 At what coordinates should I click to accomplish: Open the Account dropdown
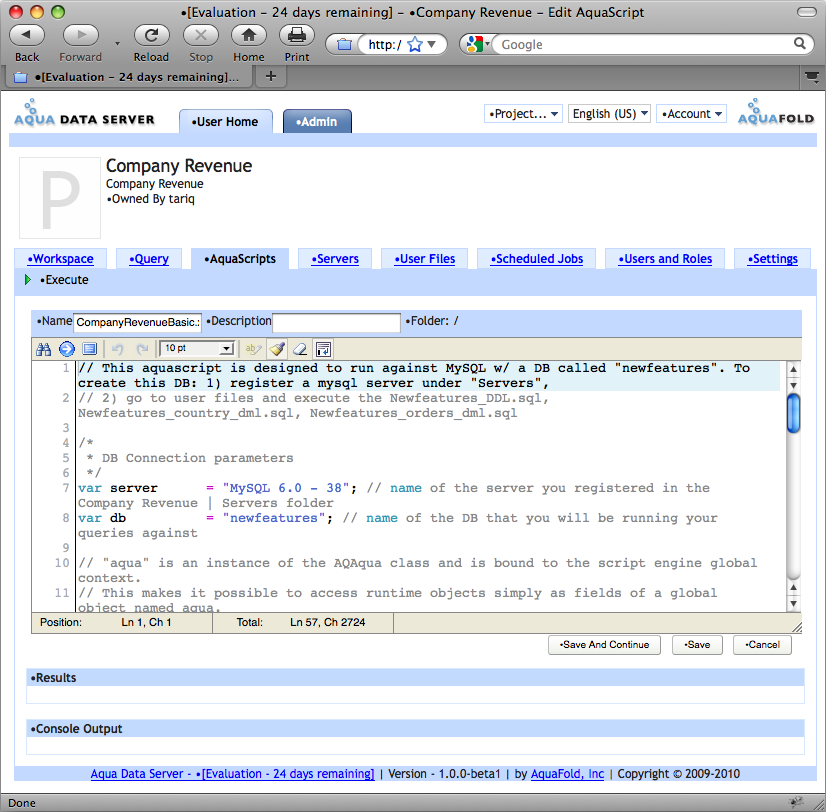[x=691, y=114]
